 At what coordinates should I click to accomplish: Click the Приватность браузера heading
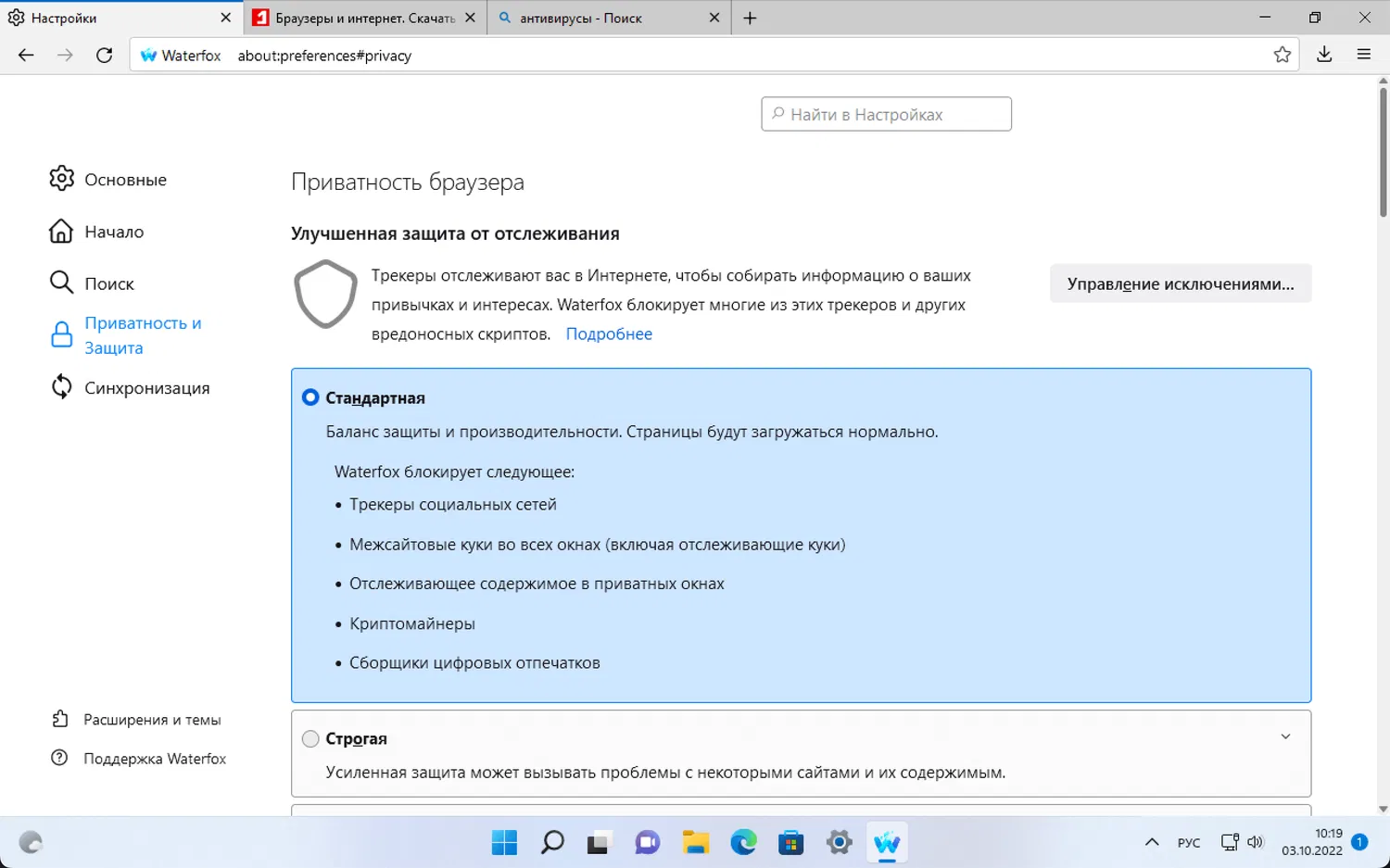(408, 182)
